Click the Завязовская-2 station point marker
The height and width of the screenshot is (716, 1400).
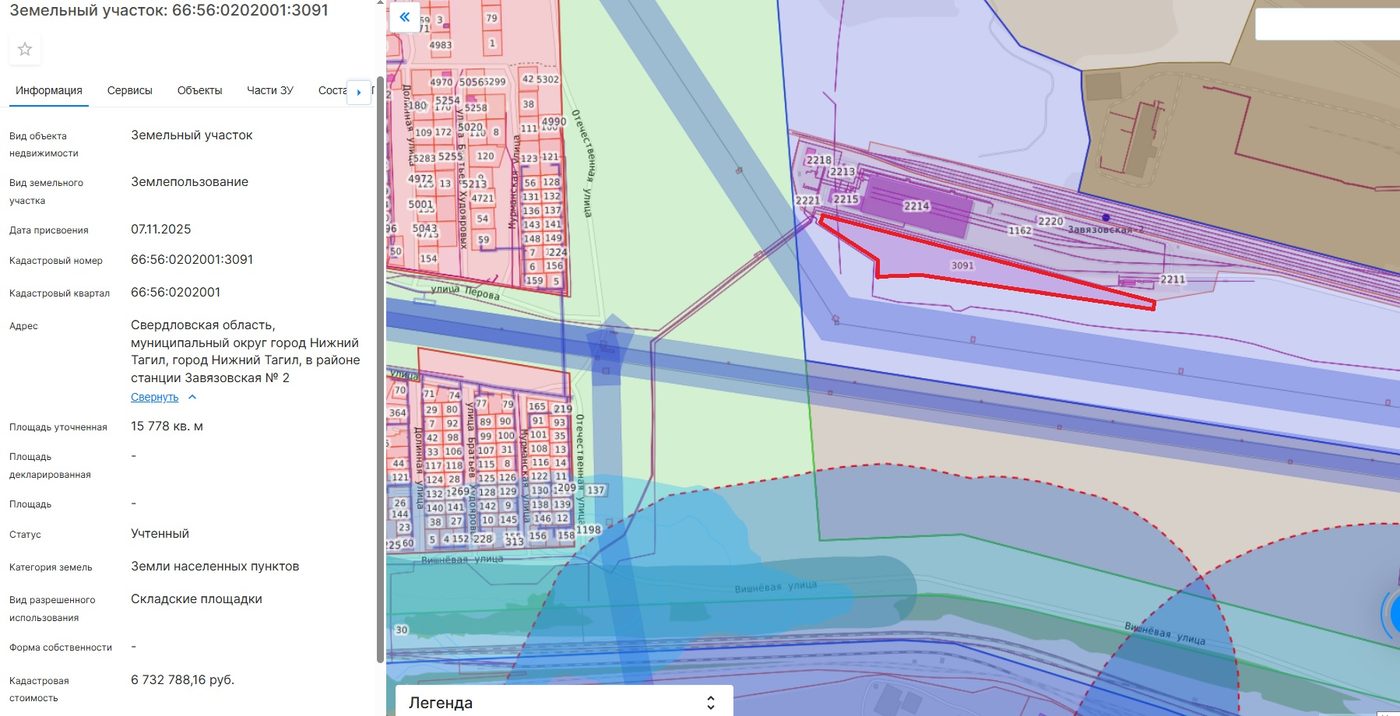tap(1105, 217)
